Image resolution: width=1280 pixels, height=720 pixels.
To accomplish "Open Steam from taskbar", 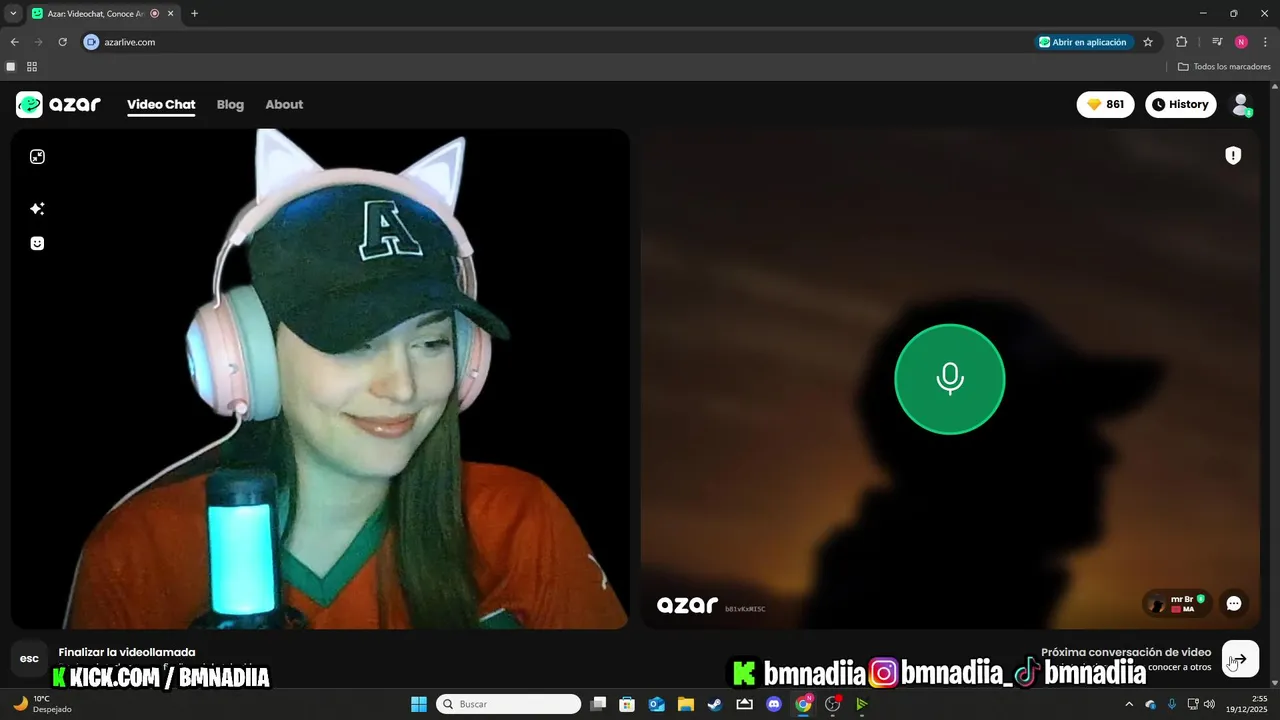I will click(715, 704).
